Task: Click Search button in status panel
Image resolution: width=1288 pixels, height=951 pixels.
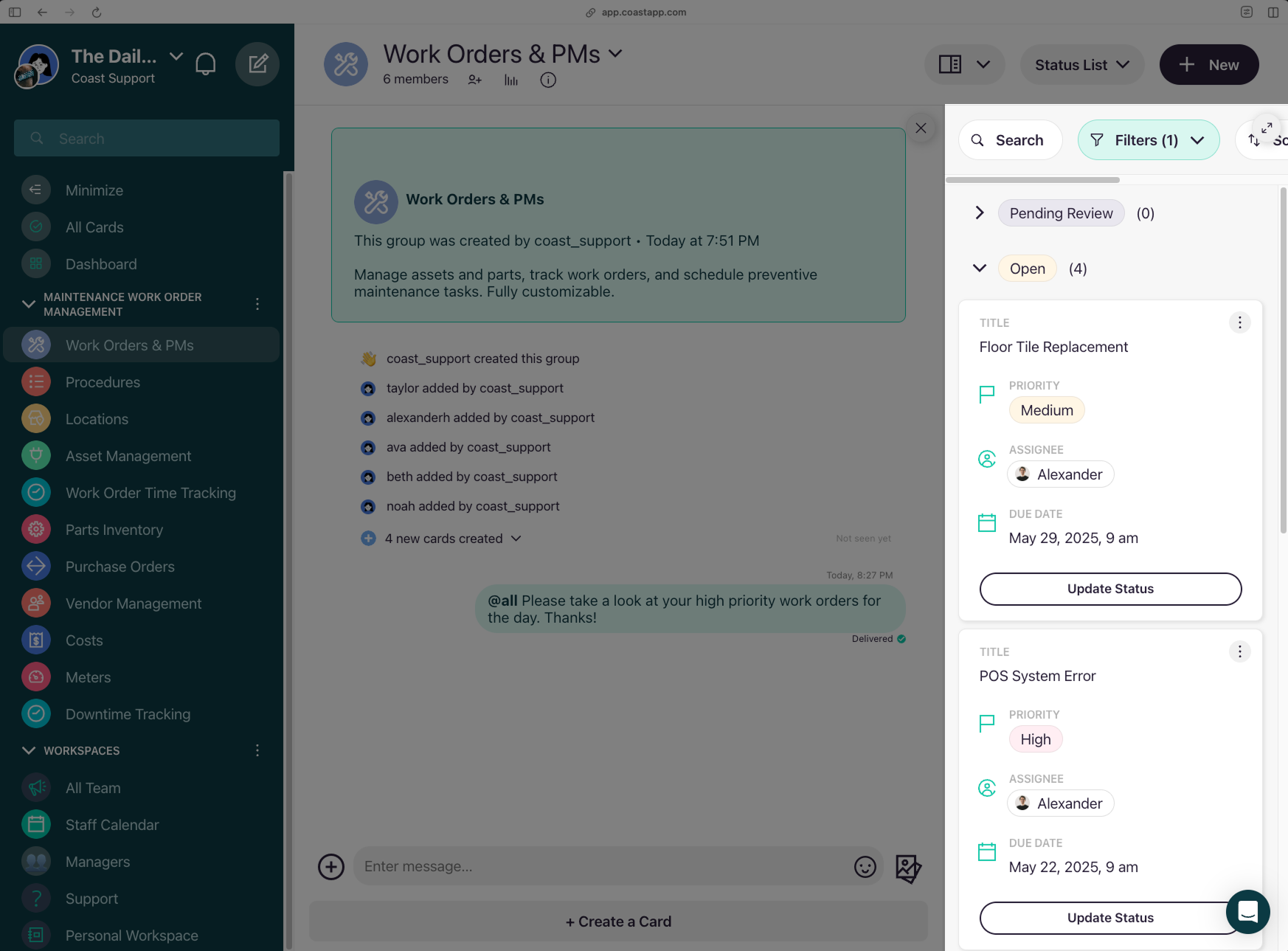Action: pos(1011,140)
